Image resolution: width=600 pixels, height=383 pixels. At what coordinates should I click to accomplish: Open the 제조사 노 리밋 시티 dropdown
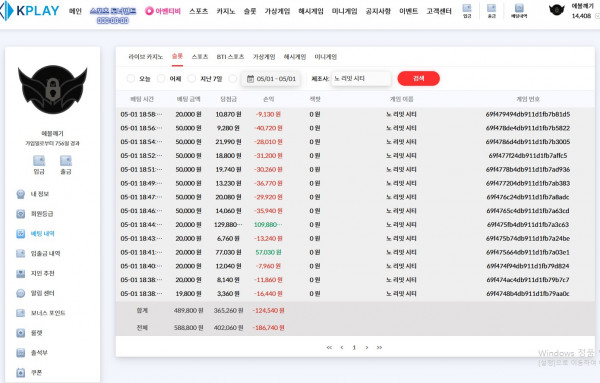click(361, 78)
